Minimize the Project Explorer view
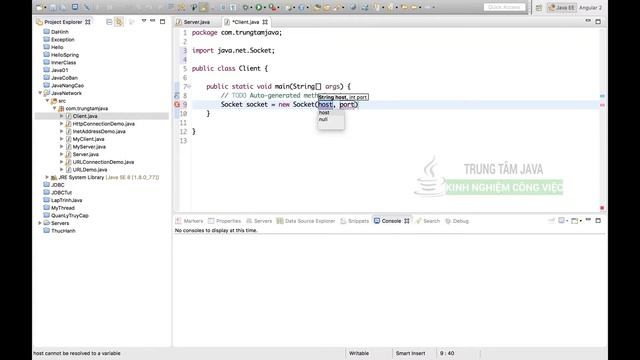This screenshot has width=640, height=360. pyautogui.click(x=153, y=21)
